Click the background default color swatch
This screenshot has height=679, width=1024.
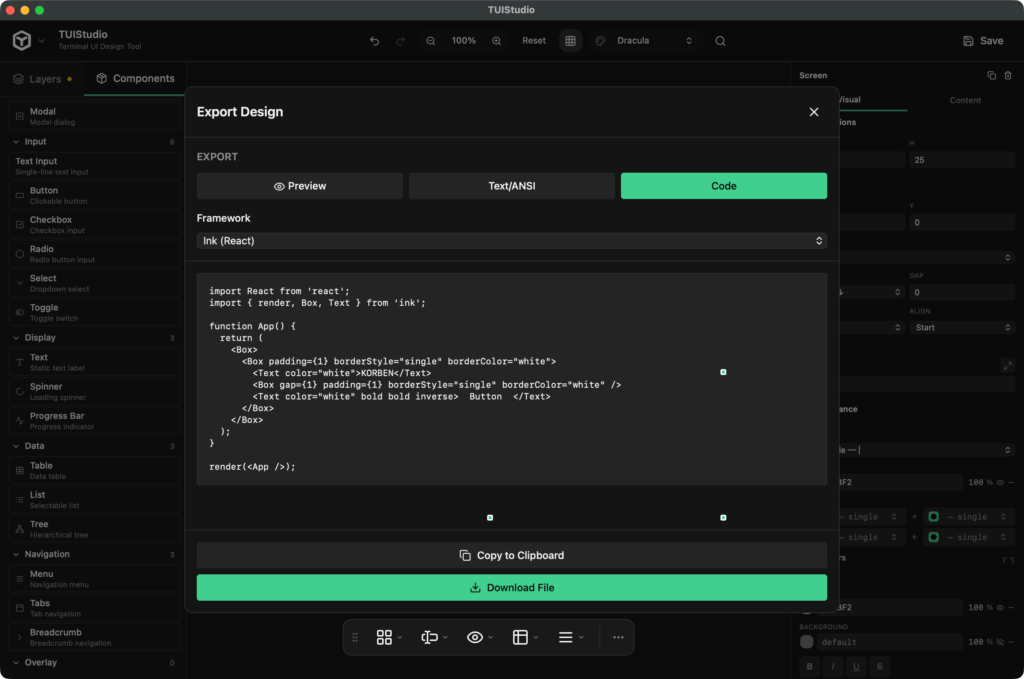click(x=807, y=642)
